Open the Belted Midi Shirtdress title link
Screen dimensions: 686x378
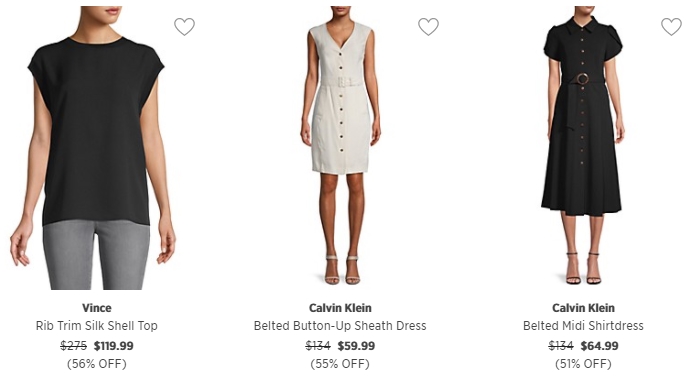tap(583, 326)
